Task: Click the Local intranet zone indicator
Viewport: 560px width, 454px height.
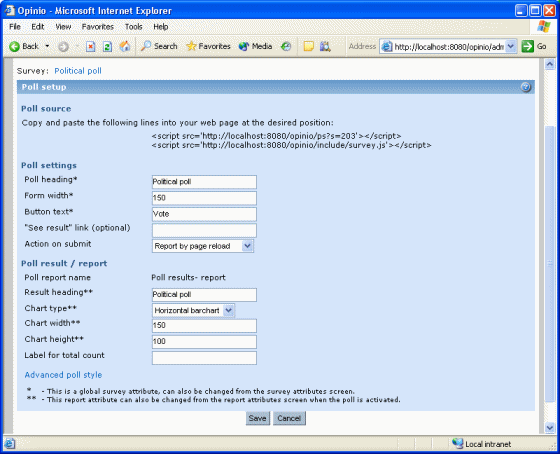Action: [482, 444]
